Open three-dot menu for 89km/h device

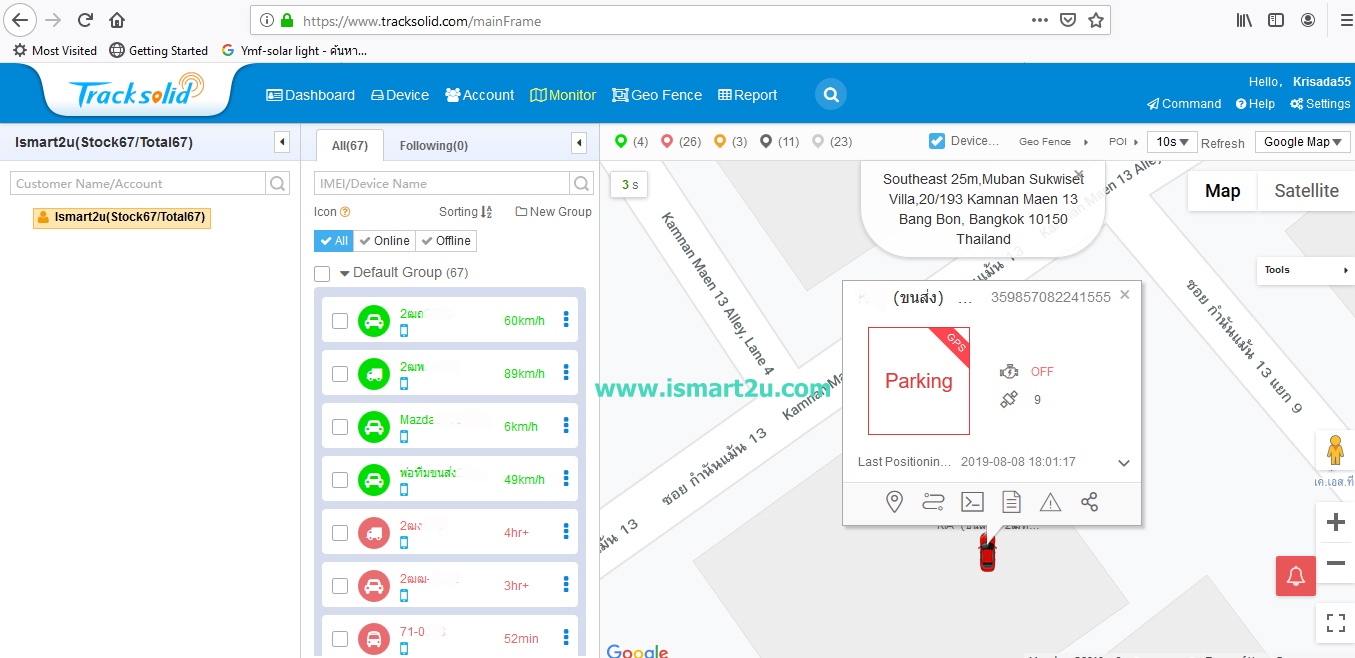[566, 373]
